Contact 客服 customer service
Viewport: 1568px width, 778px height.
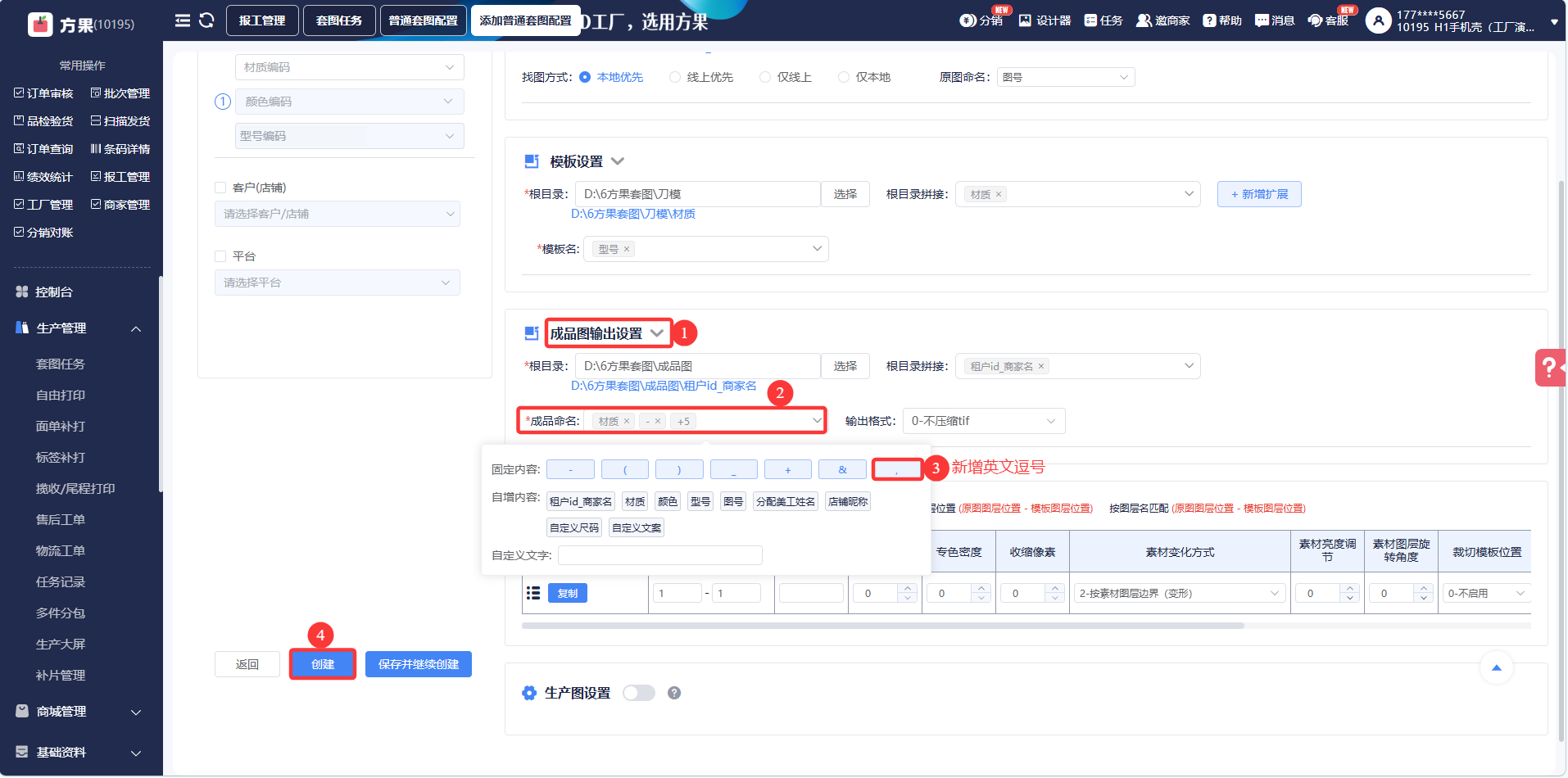1328,20
